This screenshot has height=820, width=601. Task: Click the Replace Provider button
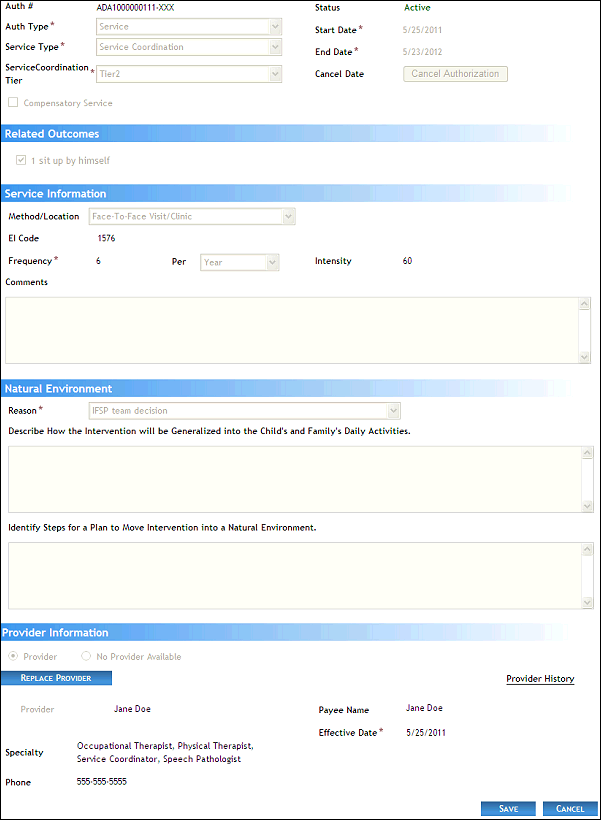pyautogui.click(x=56, y=678)
